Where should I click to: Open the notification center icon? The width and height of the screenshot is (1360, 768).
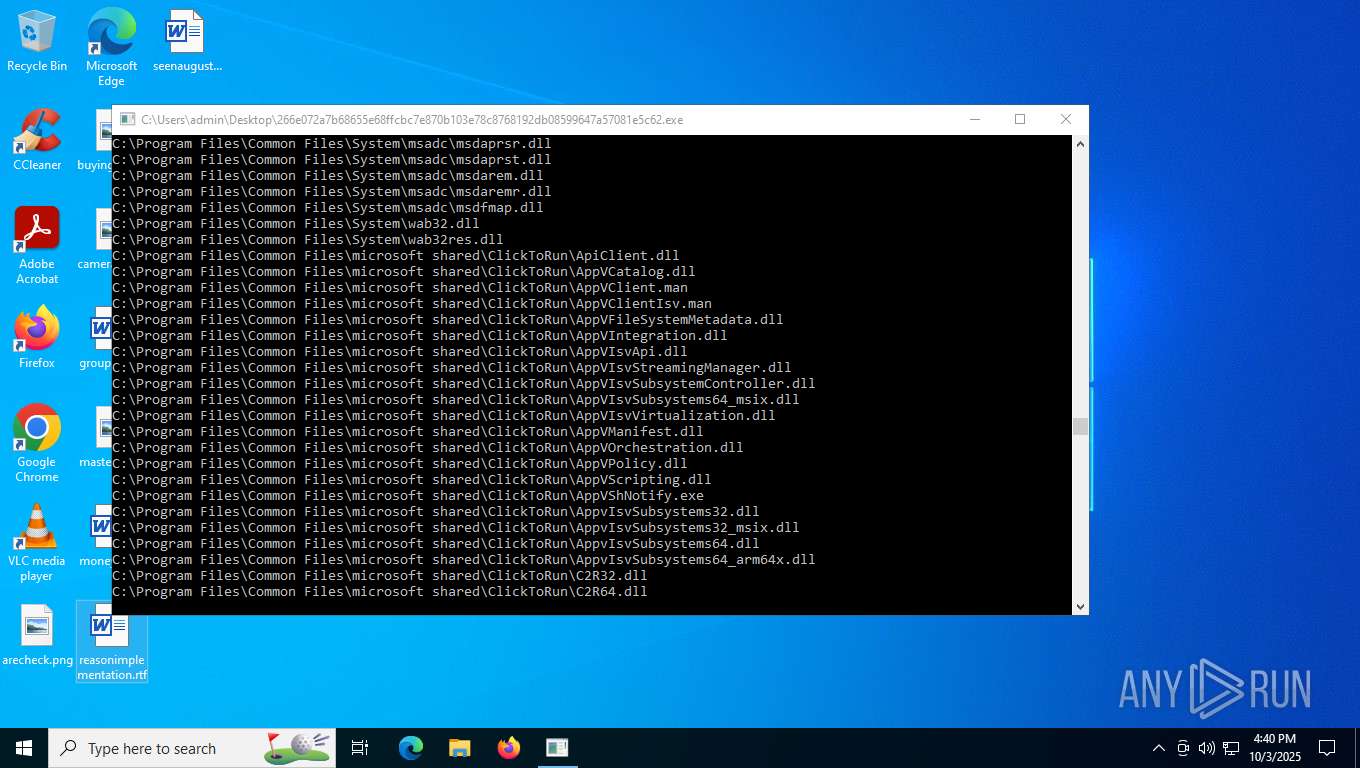click(x=1327, y=748)
